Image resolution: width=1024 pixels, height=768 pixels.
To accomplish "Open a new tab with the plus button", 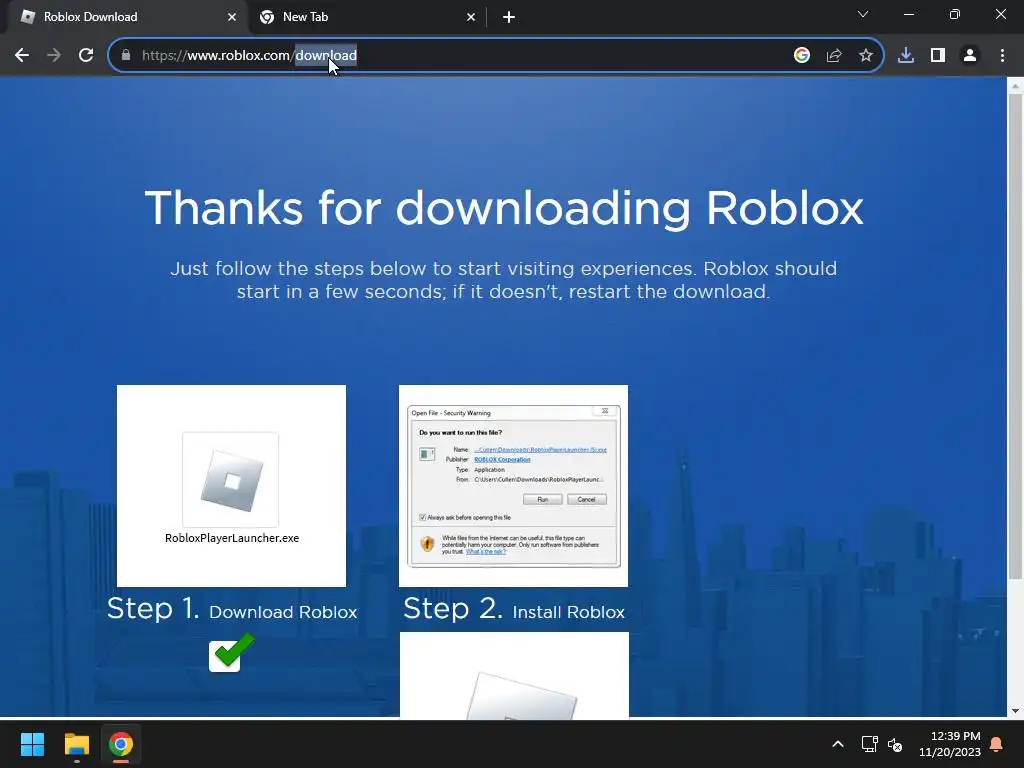I will [x=509, y=17].
